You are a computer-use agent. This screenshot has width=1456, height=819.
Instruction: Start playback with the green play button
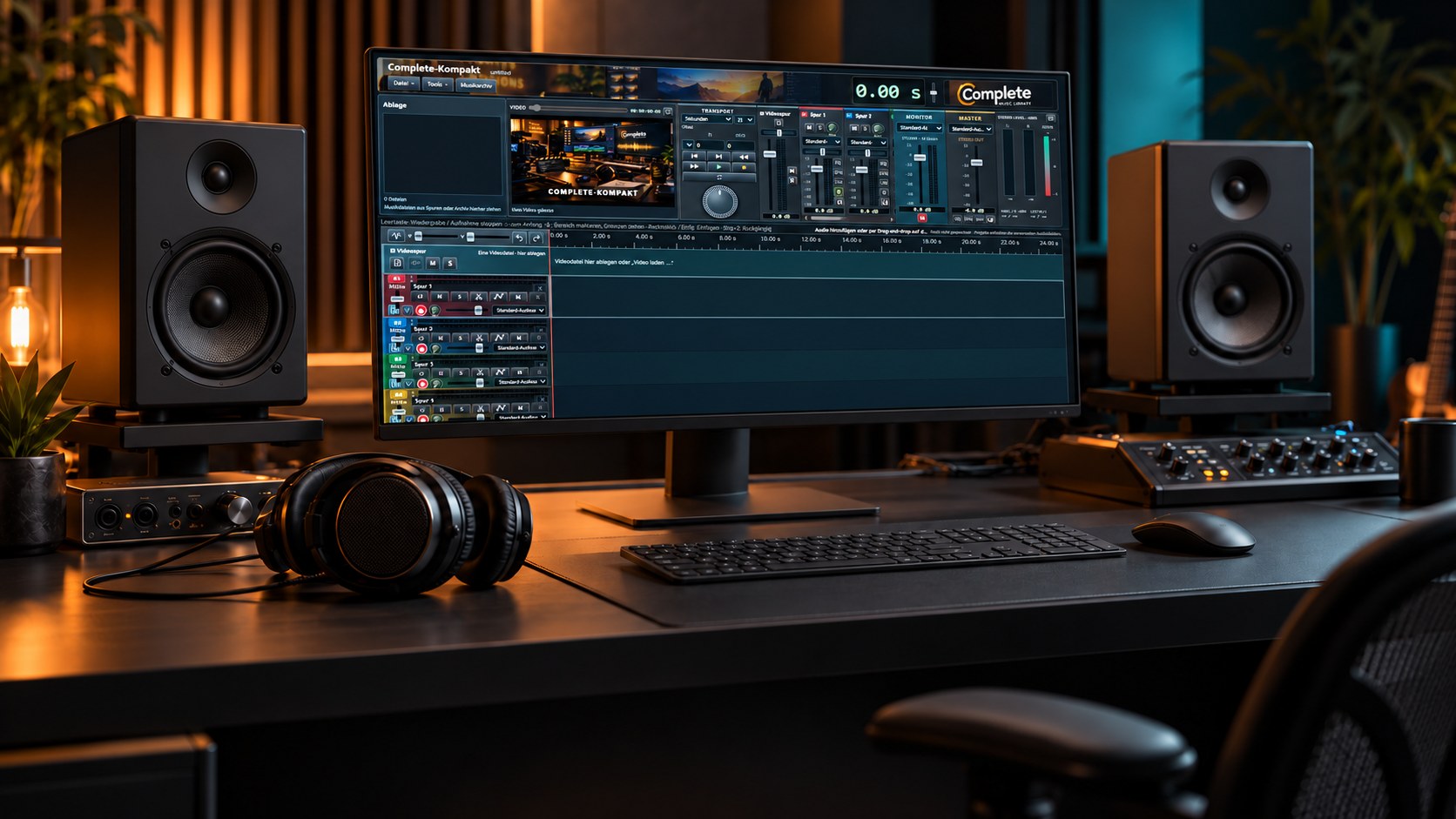pos(718,166)
